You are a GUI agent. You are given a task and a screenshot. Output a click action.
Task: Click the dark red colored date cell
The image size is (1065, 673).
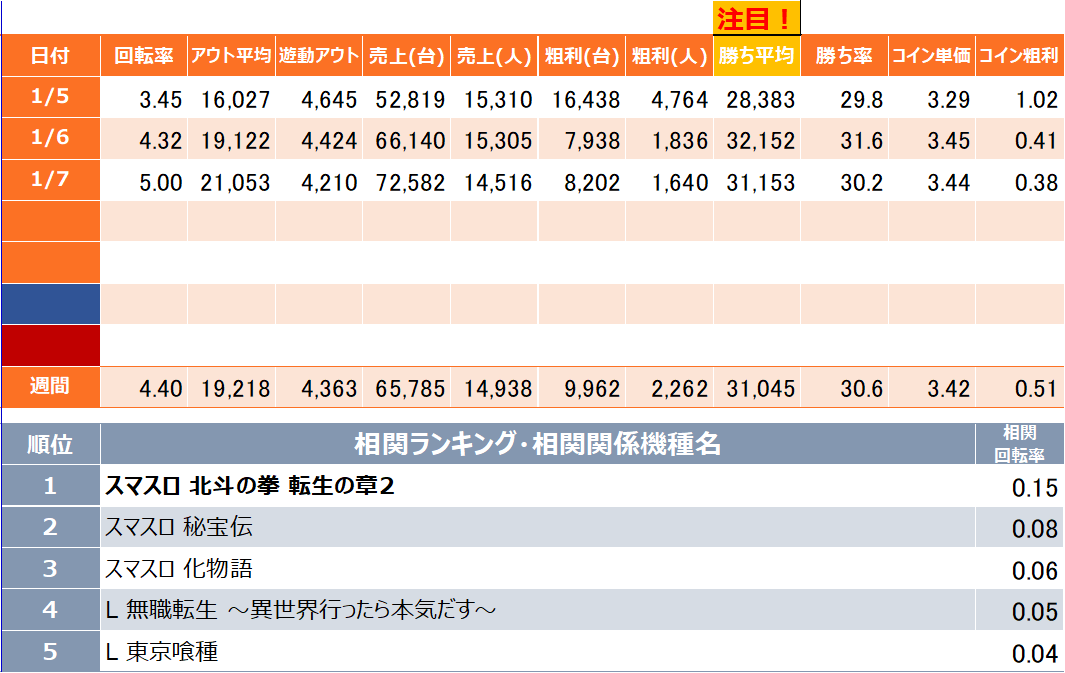pos(50,345)
